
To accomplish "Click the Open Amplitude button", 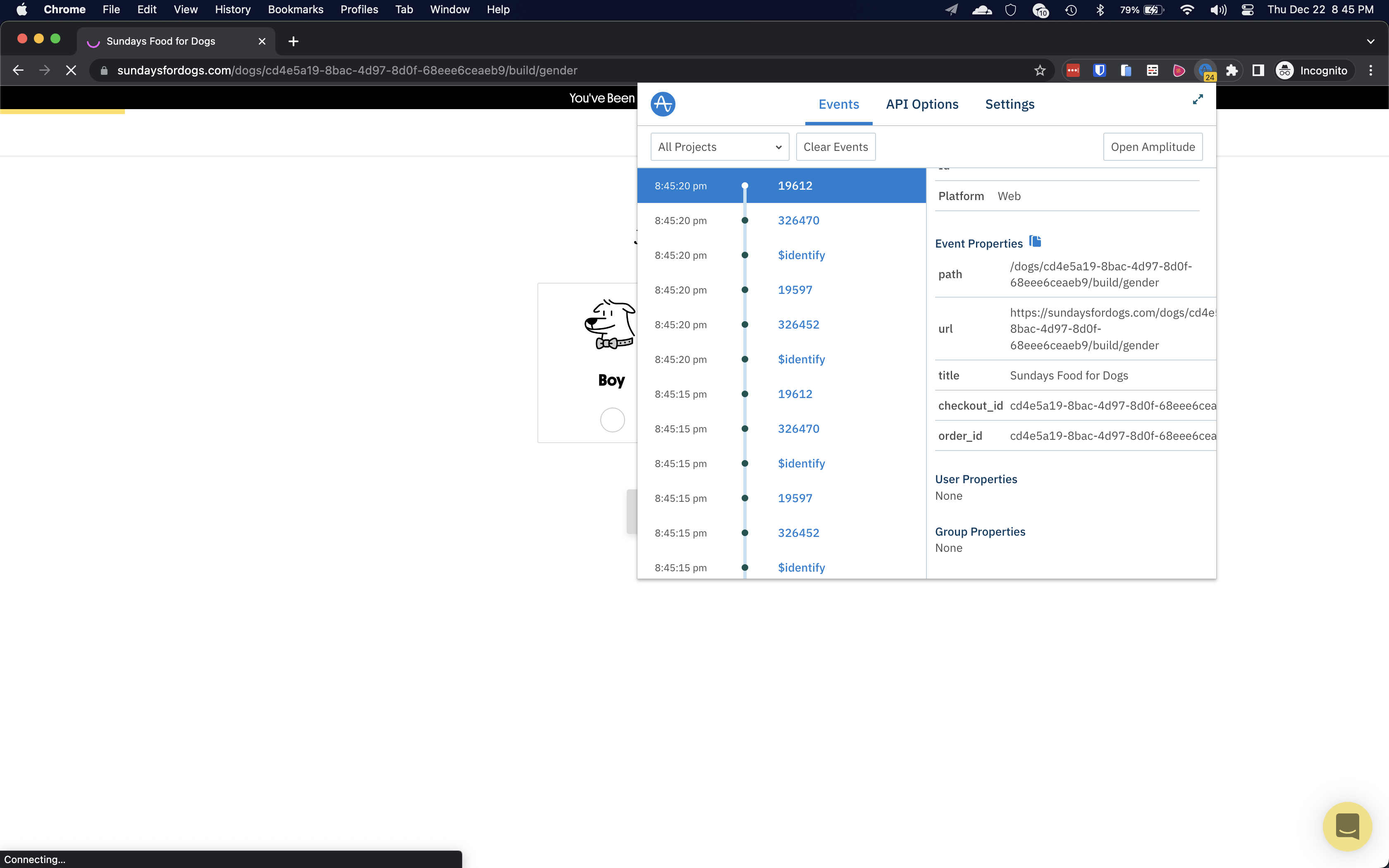I will click(1153, 147).
